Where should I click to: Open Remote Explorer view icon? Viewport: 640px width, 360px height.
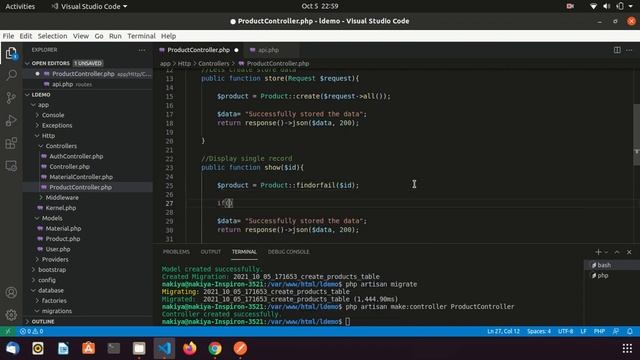click(x=11, y=166)
